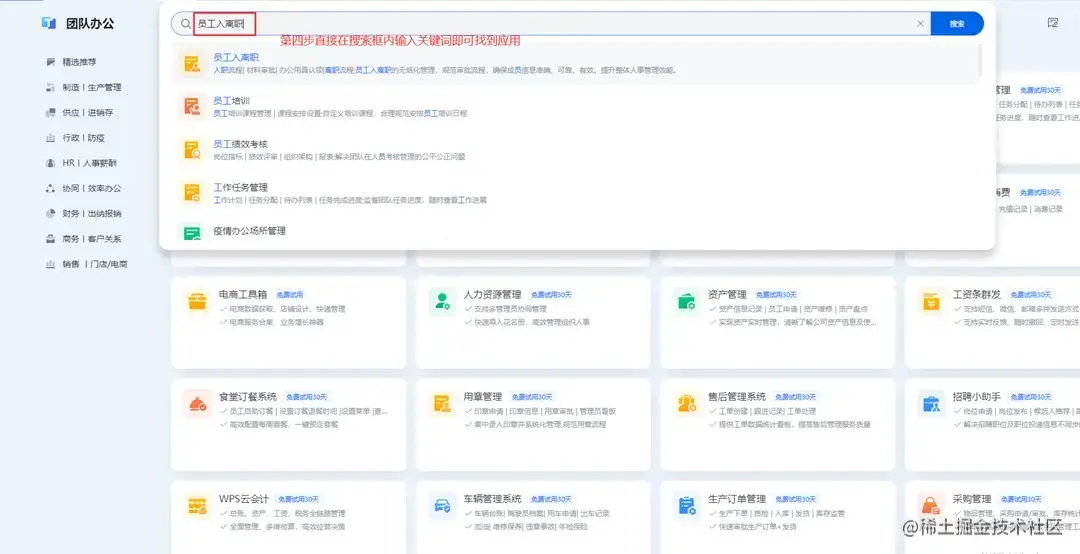This screenshot has height=554, width=1080.
Task: Click the 售后管理系统 app icon
Action: pyautogui.click(x=687, y=404)
